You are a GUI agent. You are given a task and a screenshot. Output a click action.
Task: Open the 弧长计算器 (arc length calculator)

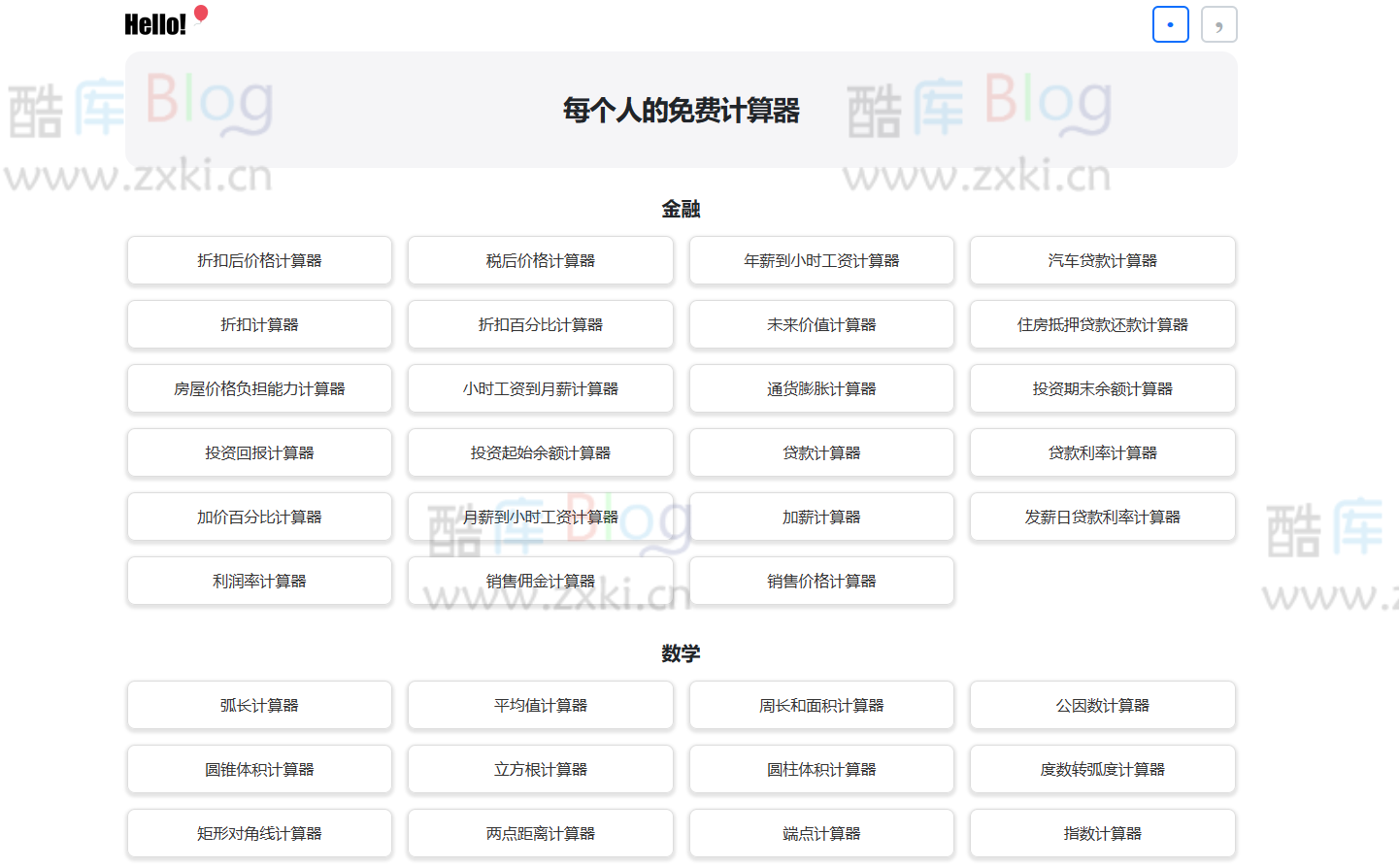point(259,705)
